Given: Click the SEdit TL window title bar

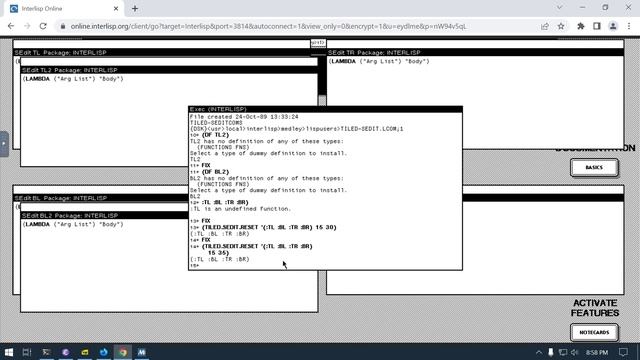Looking at the screenshot, I should 162,52.
